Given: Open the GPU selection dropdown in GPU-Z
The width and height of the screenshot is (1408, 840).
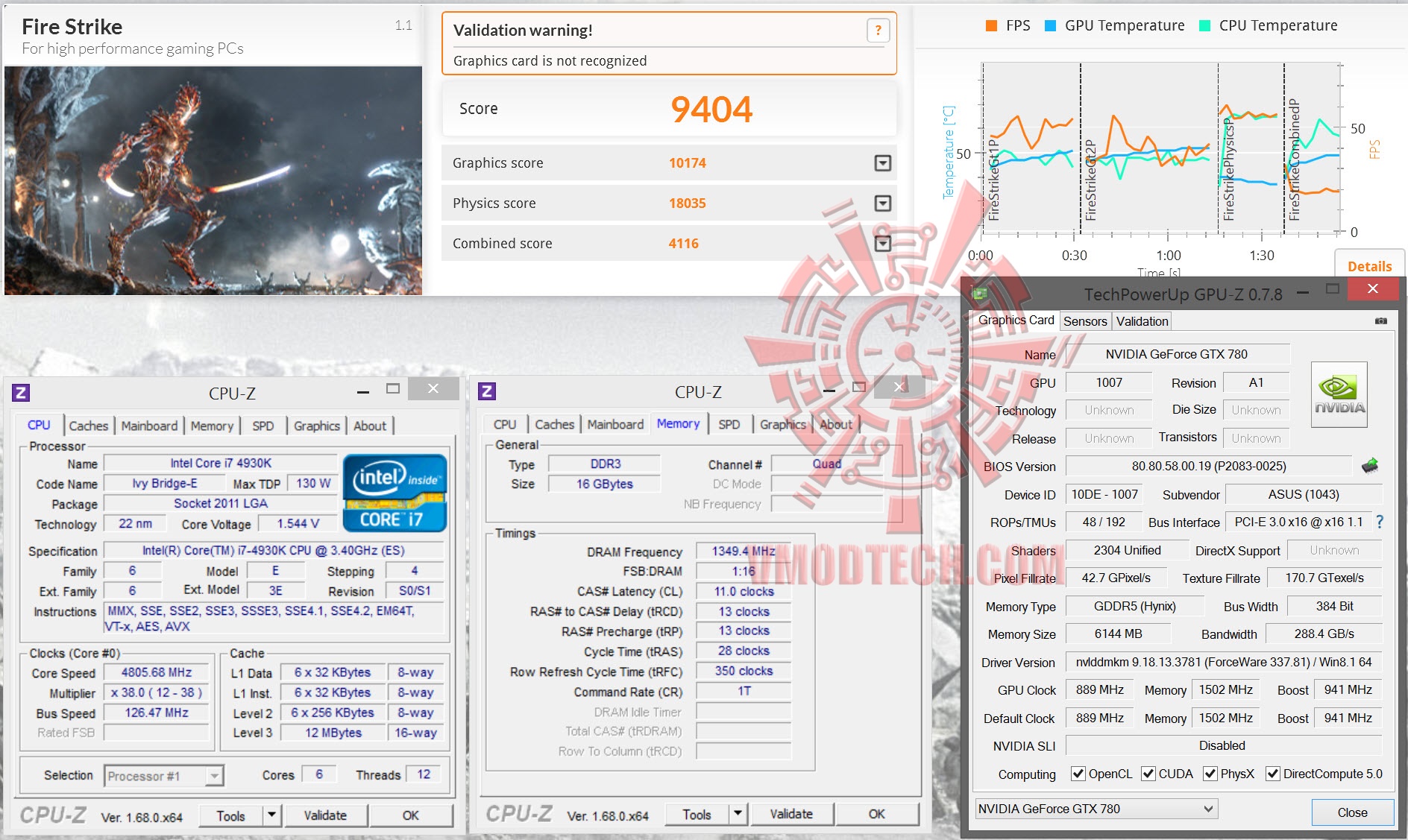Looking at the screenshot, I should tap(1209, 809).
